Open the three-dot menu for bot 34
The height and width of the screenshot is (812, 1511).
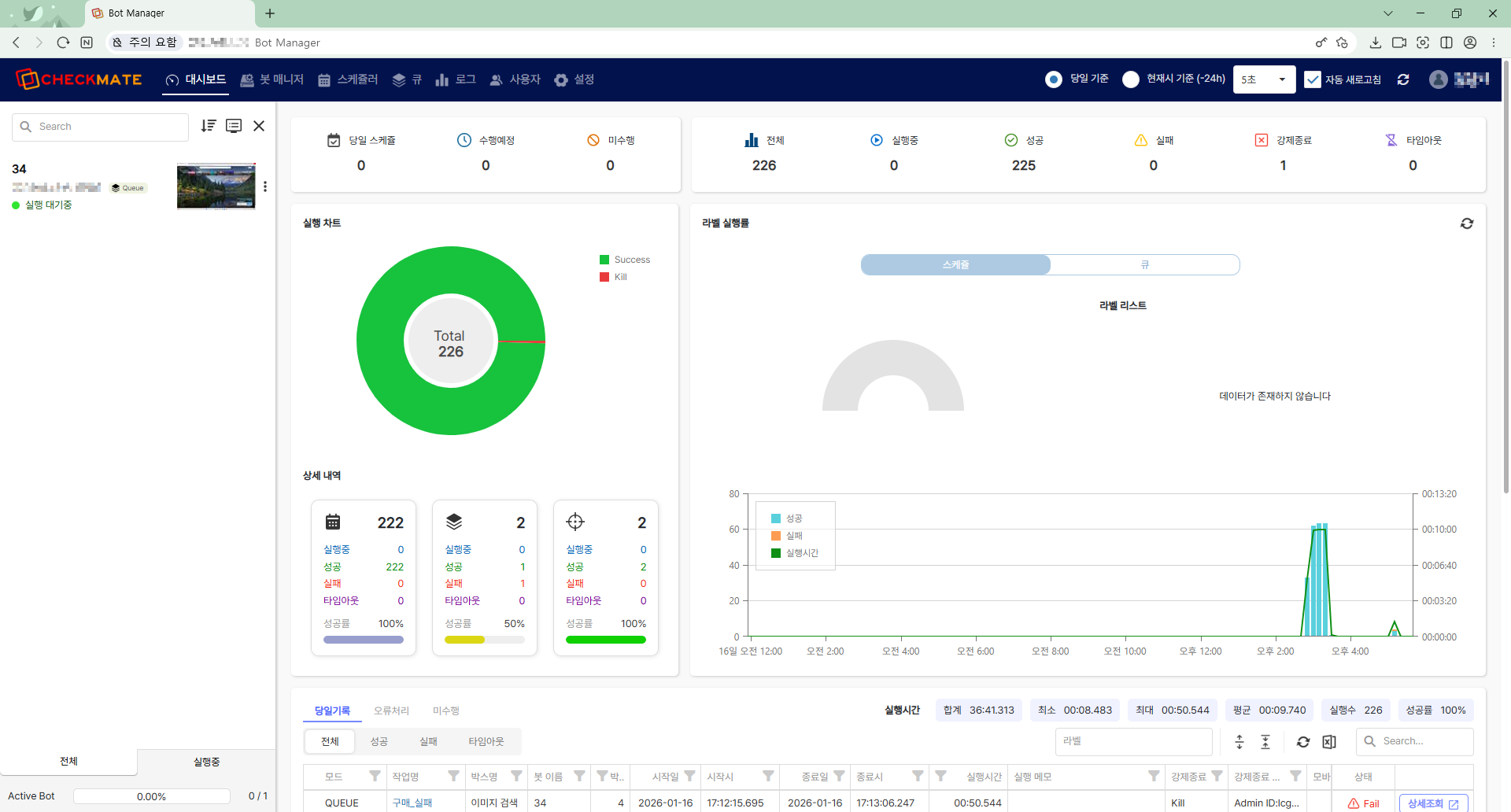pos(265,186)
